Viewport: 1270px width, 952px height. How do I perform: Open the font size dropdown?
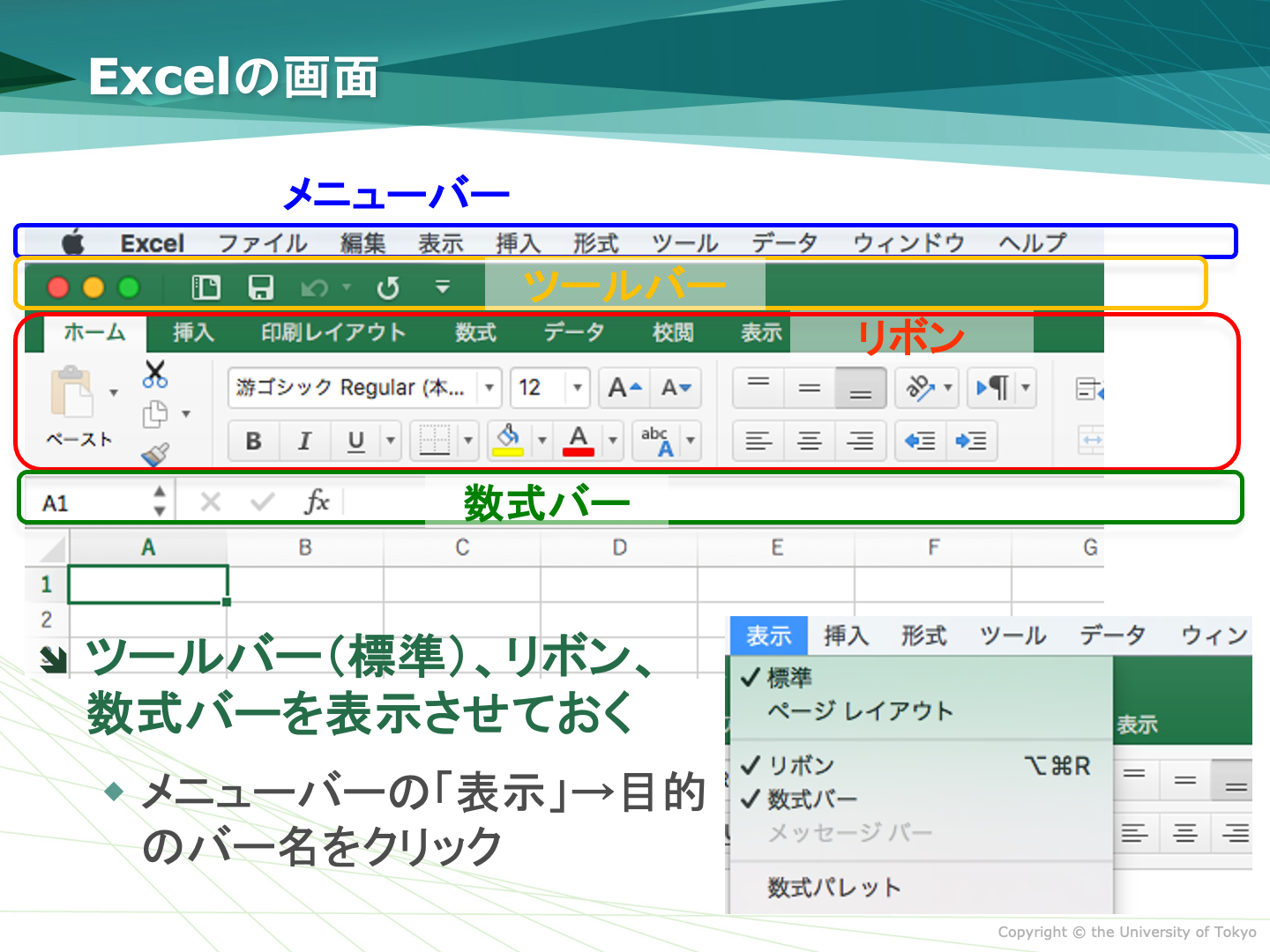click(x=578, y=387)
